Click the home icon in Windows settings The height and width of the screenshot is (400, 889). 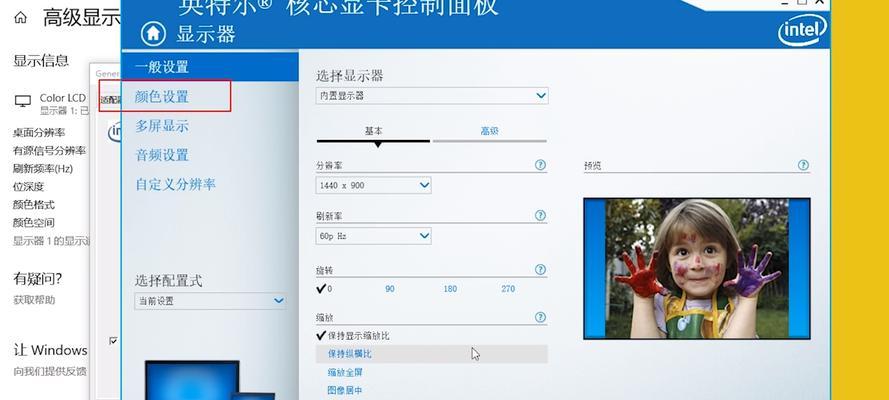coord(20,18)
